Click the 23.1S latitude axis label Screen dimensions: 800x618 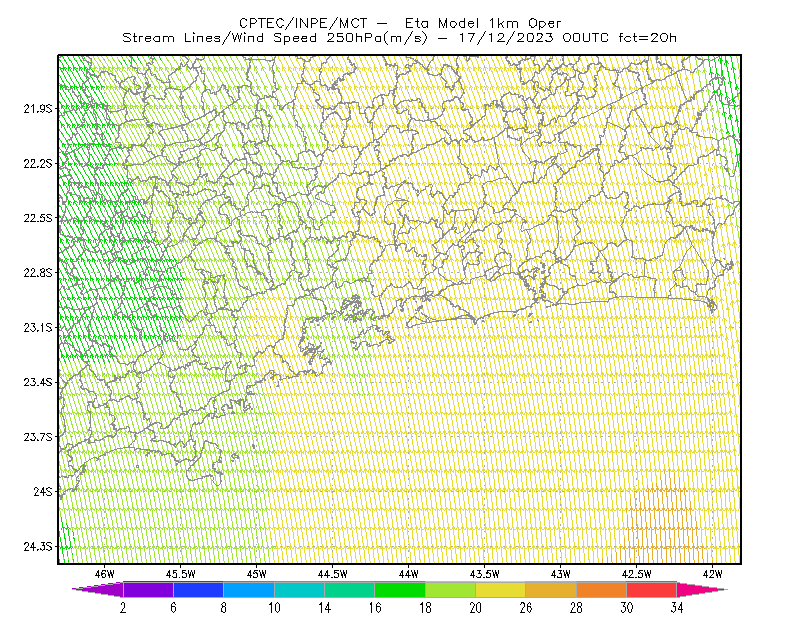[x=38, y=328]
